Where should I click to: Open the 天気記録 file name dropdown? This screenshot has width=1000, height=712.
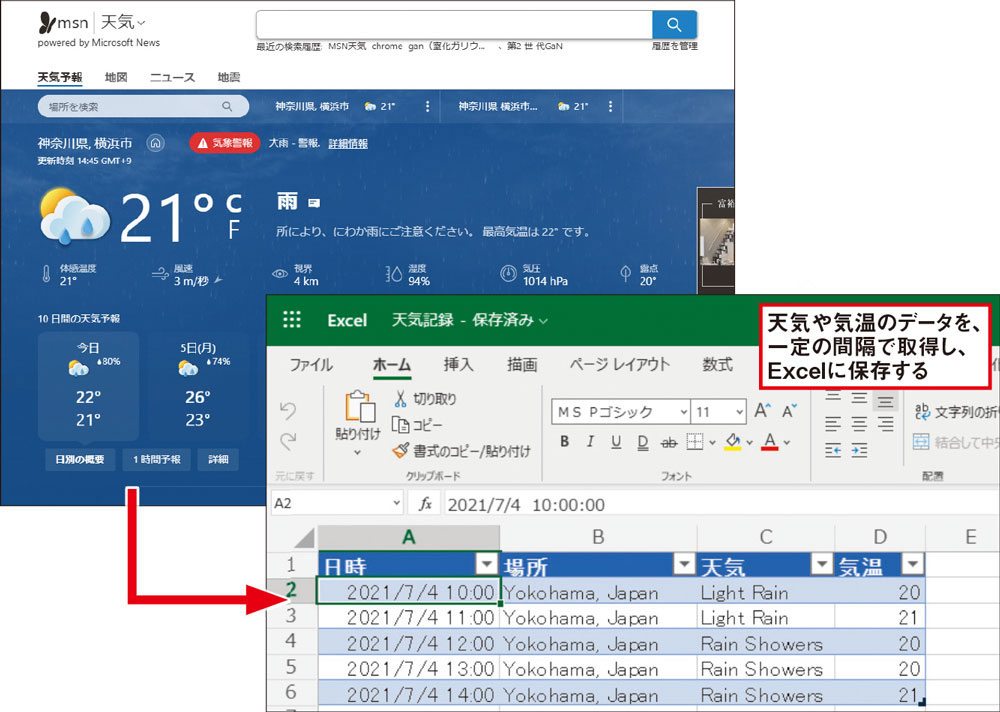543,321
